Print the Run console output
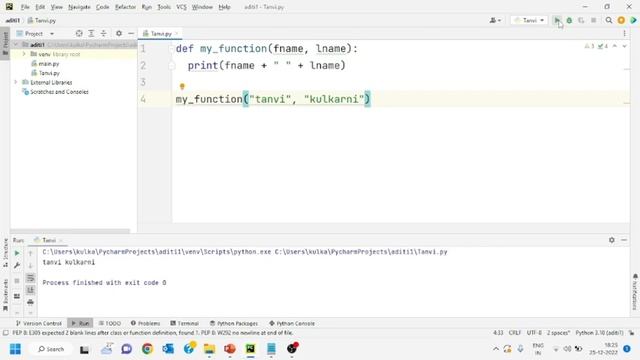 30,302
